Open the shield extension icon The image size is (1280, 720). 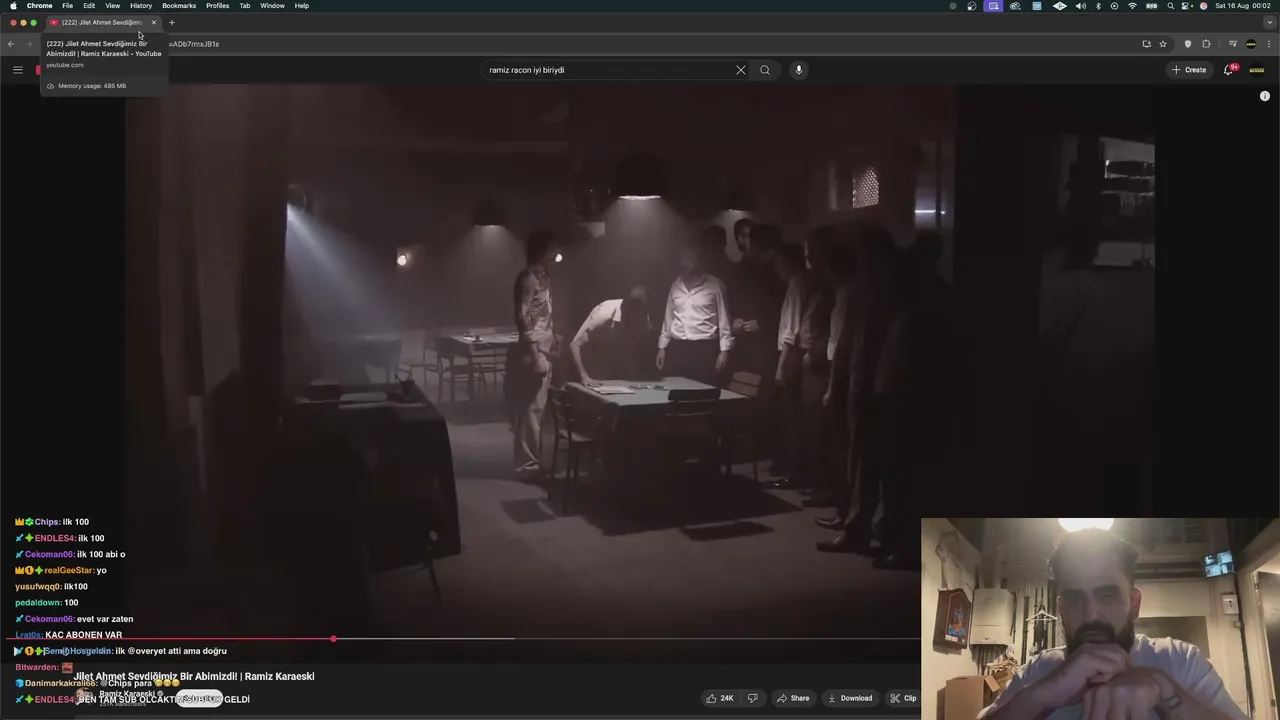[1188, 44]
